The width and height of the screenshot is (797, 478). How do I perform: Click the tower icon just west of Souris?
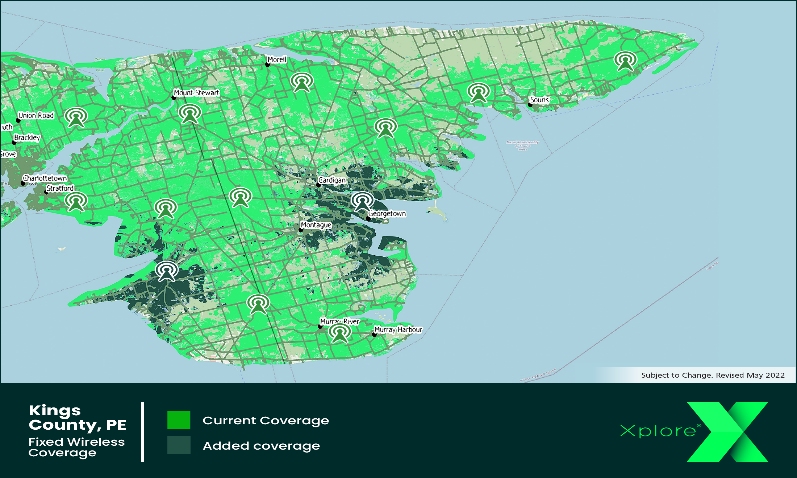pos(478,93)
